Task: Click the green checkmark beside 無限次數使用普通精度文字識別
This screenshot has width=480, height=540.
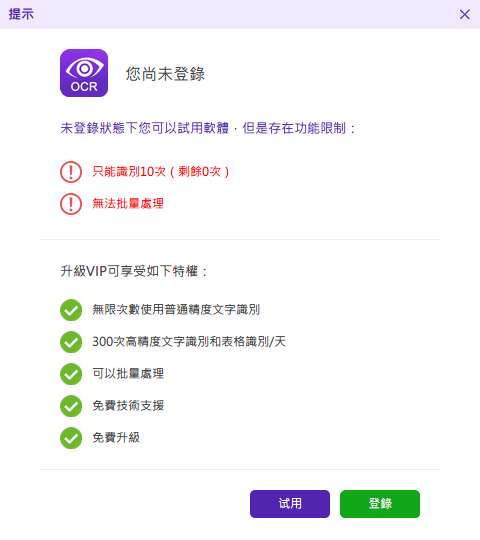Action: click(71, 310)
